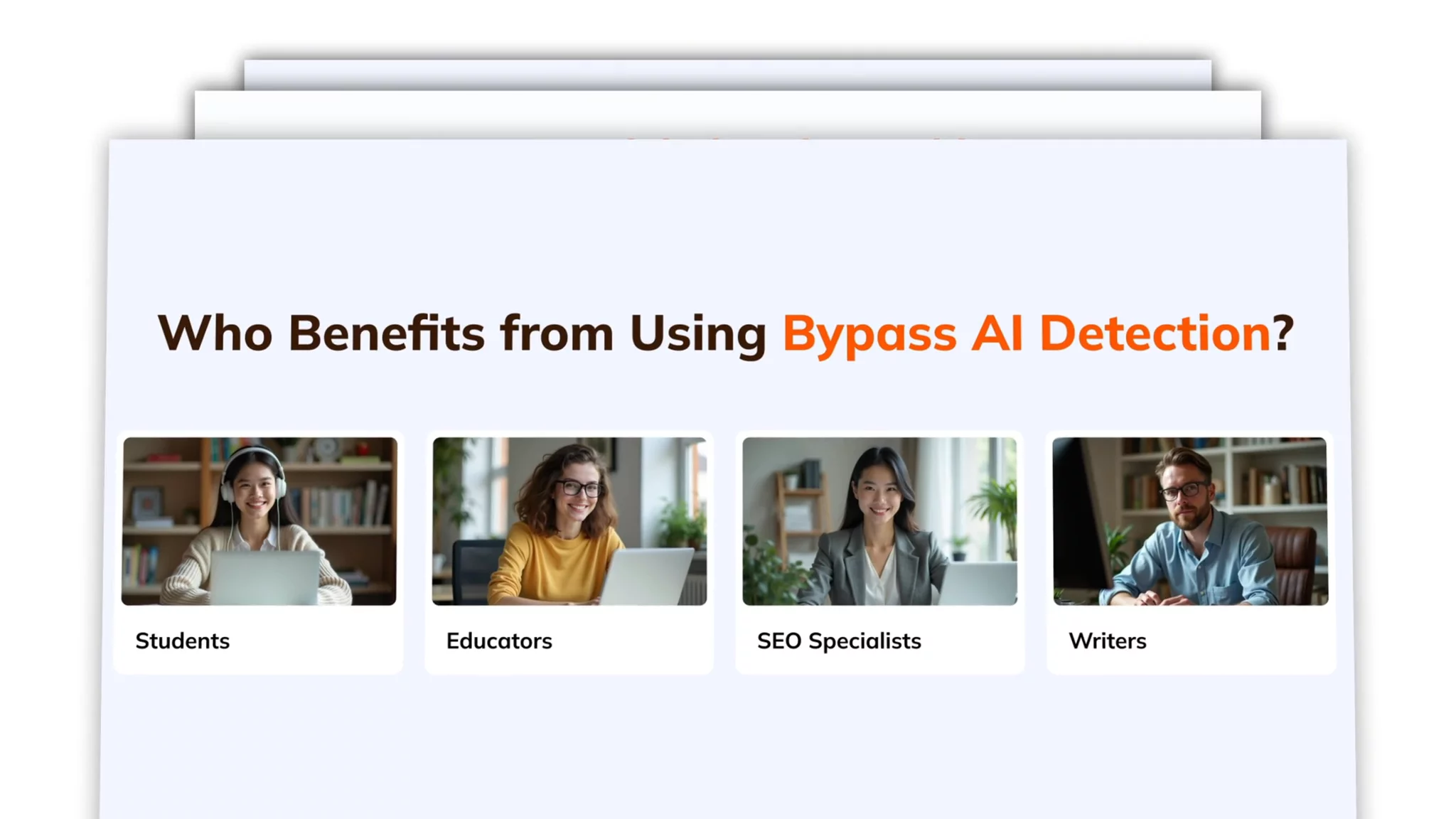Select the SEO Specialists label
This screenshot has height=819, width=1456.
click(839, 641)
